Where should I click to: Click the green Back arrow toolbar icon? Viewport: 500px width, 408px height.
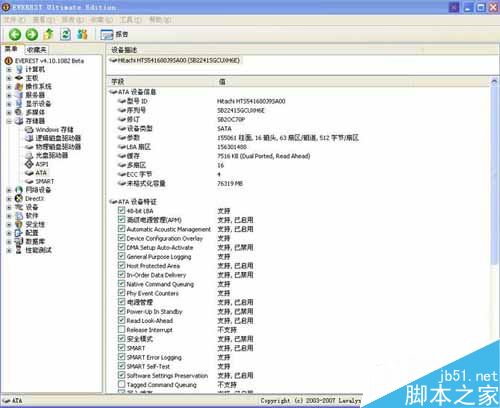15,34
